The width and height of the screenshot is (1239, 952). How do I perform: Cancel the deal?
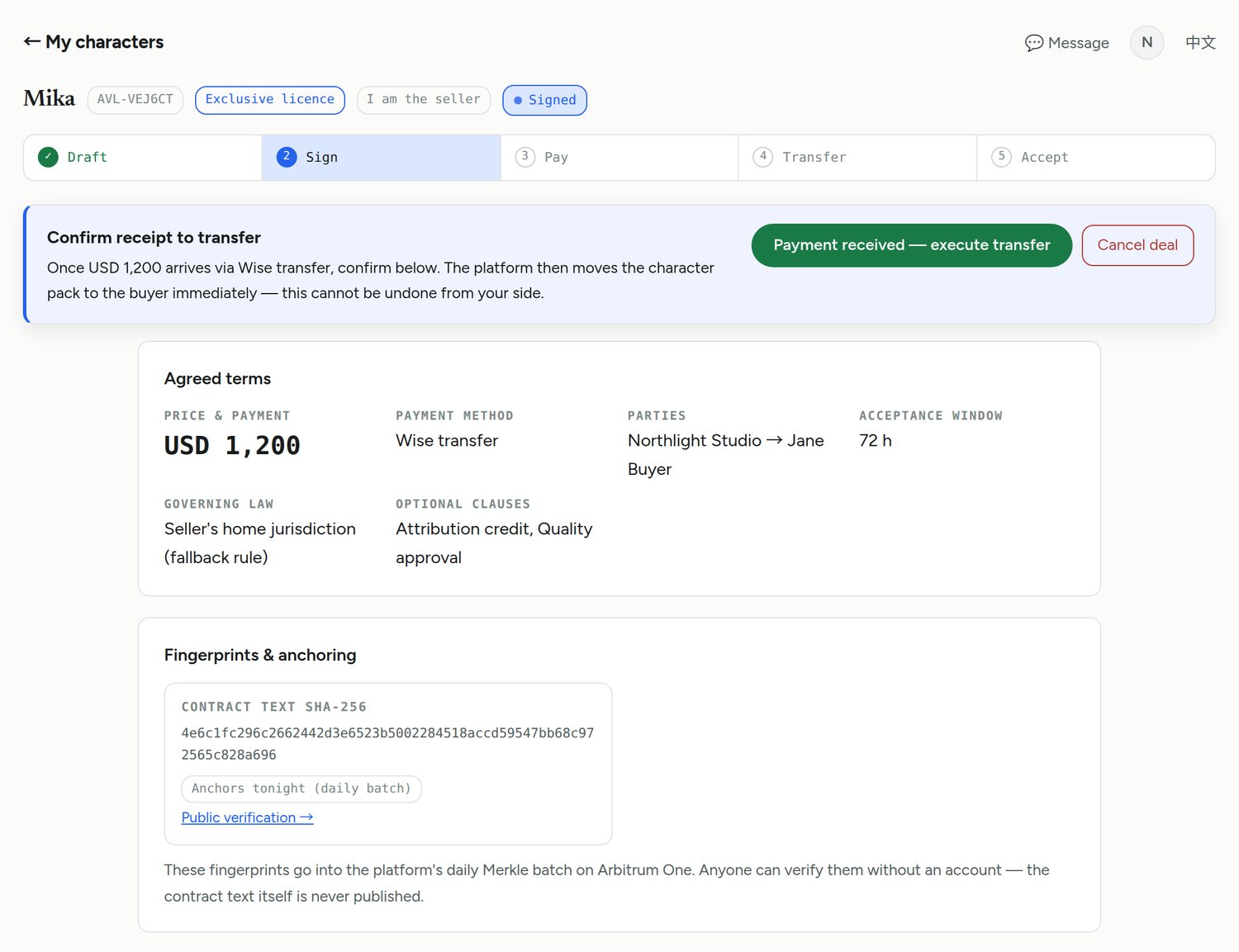coord(1137,245)
